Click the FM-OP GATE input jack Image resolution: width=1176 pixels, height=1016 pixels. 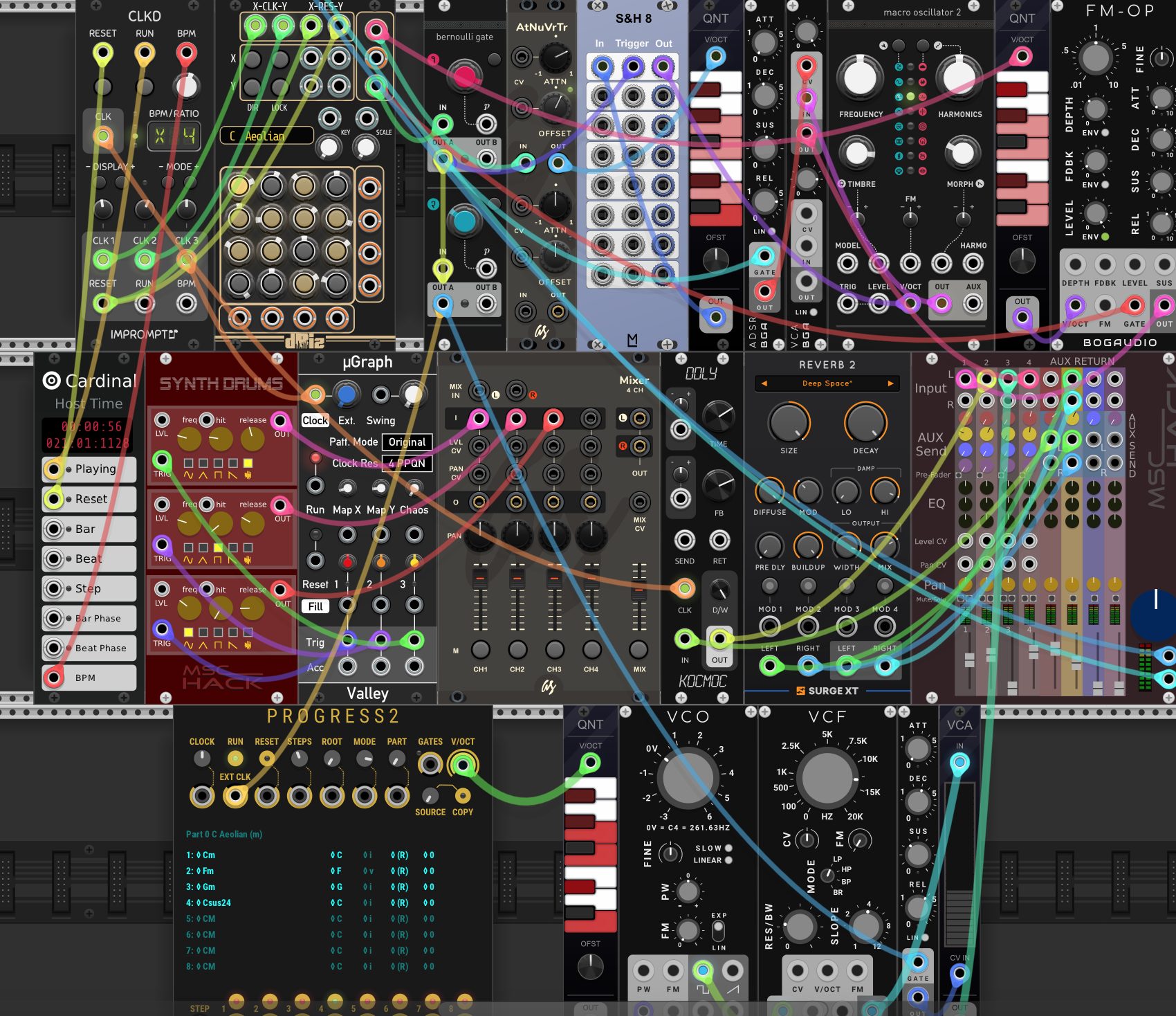coord(1134,305)
